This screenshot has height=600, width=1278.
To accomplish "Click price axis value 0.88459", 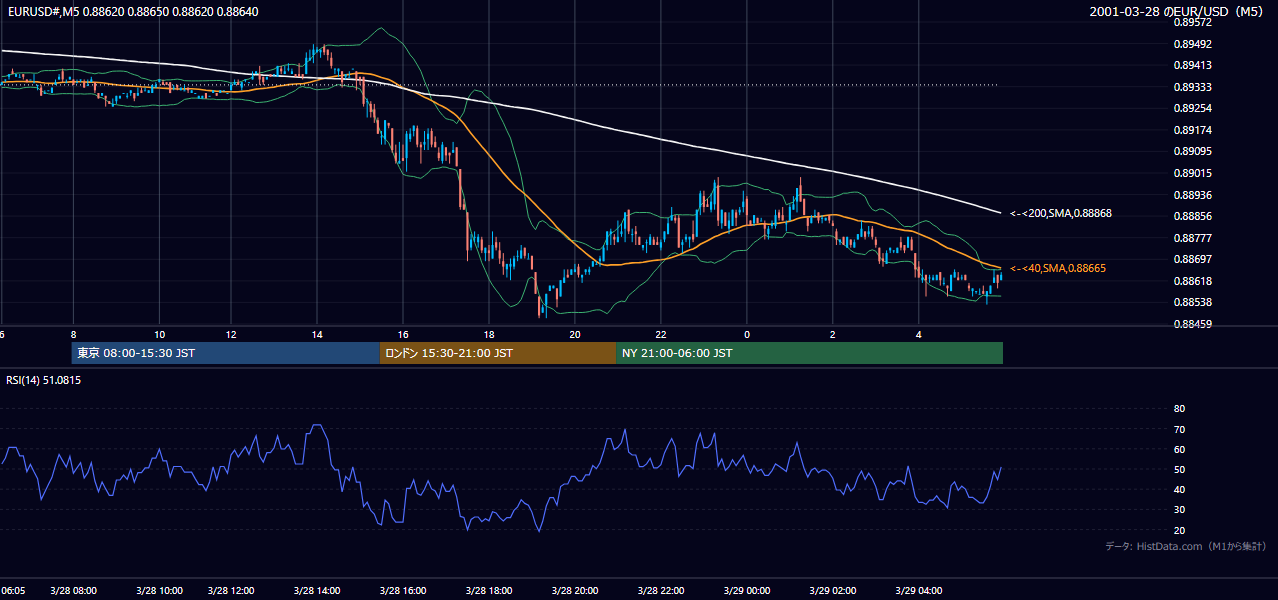I will coord(1192,324).
